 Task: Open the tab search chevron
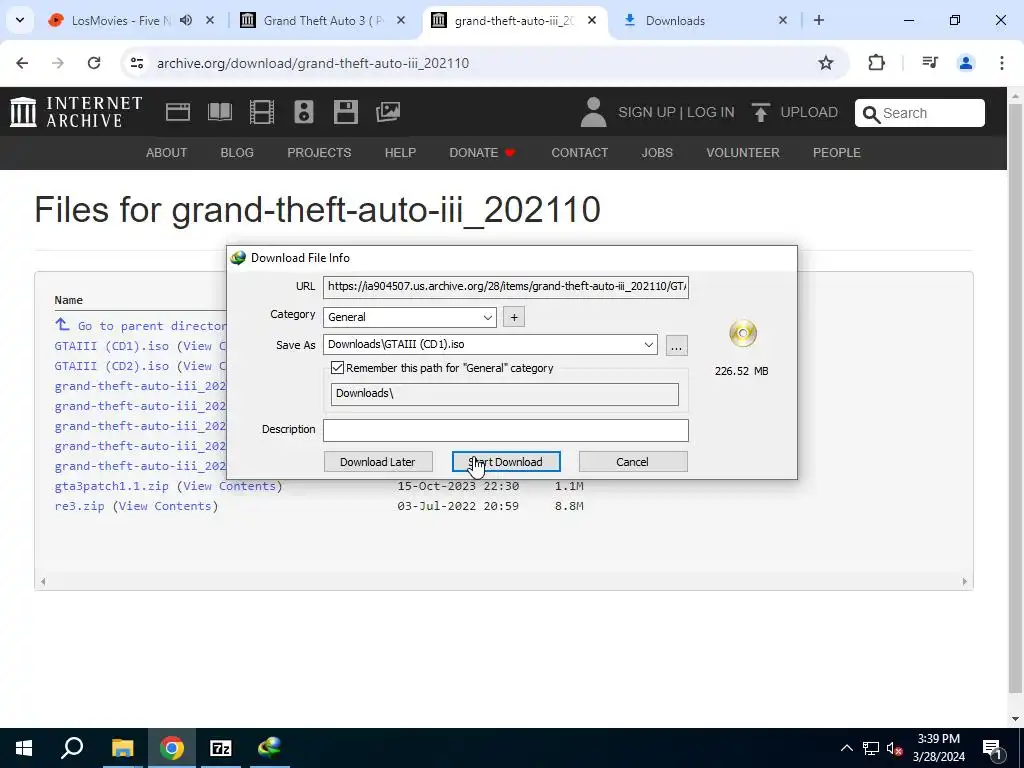pyautogui.click(x=20, y=20)
